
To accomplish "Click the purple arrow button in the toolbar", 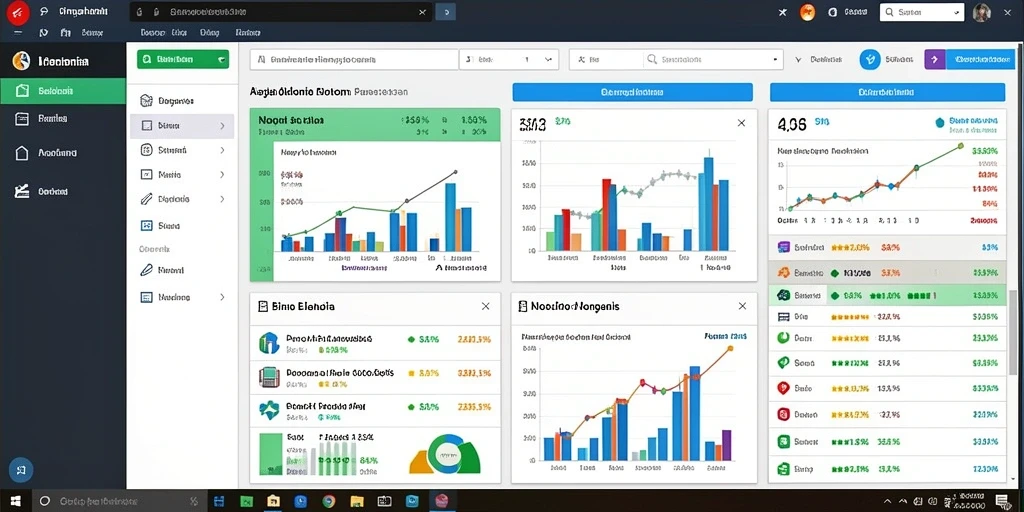I will pos(935,59).
